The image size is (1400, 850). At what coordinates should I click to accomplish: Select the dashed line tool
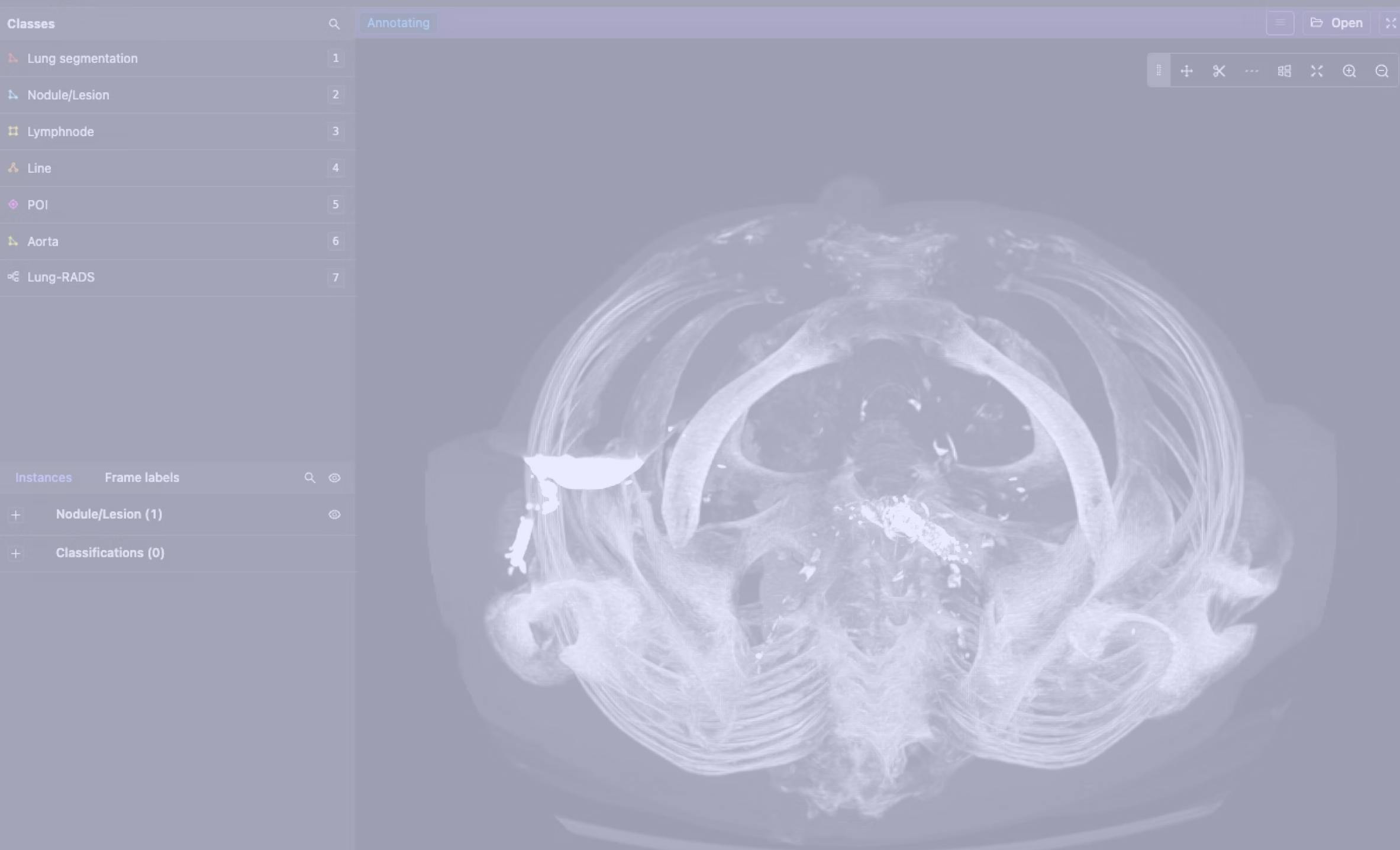[x=1251, y=71]
